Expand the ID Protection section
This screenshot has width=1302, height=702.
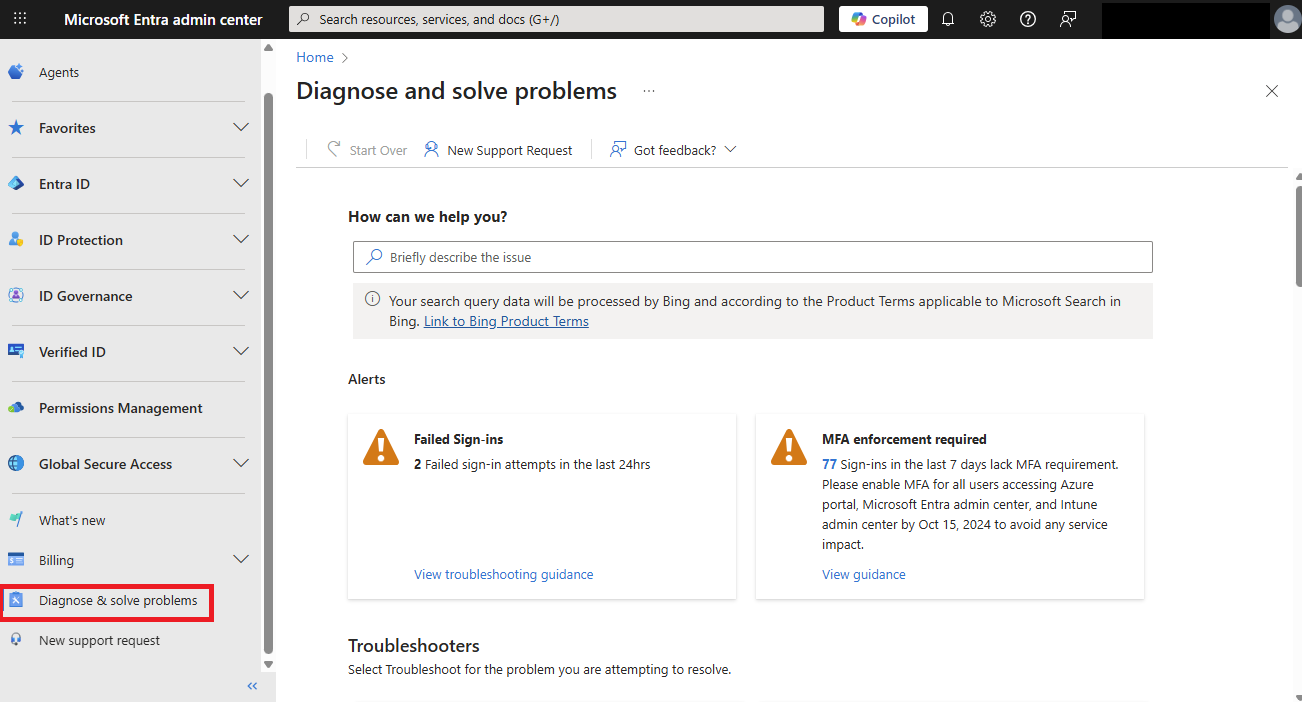pos(240,240)
